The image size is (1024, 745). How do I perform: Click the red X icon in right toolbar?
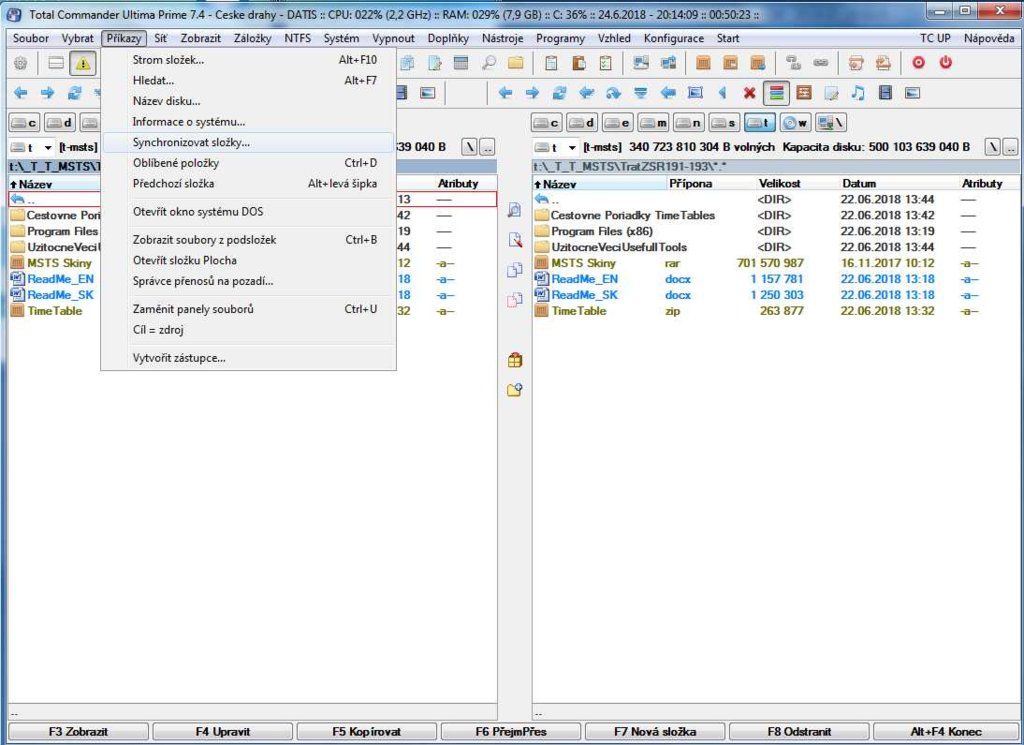(x=749, y=93)
